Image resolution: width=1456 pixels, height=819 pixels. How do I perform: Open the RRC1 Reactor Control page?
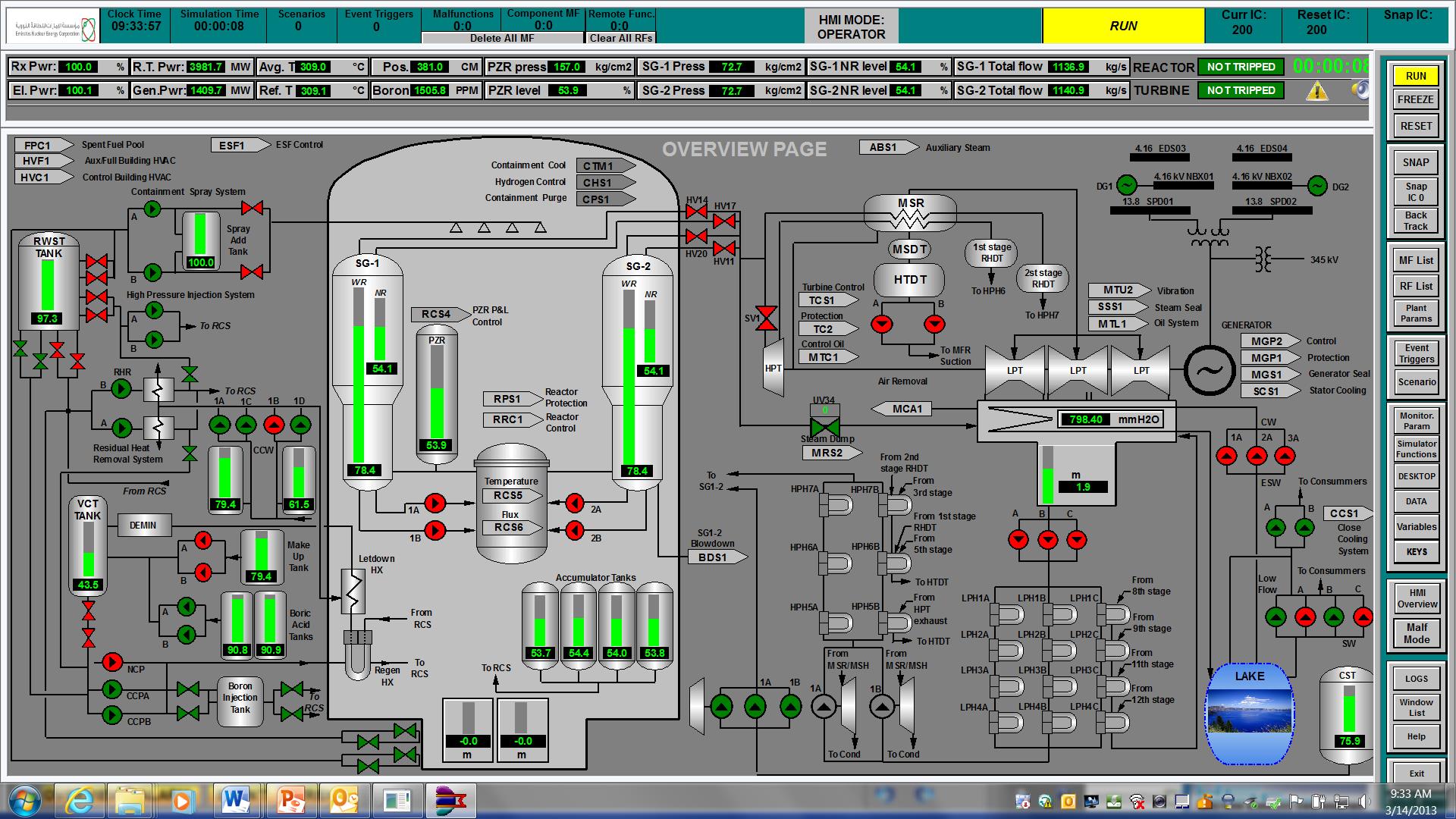[513, 419]
